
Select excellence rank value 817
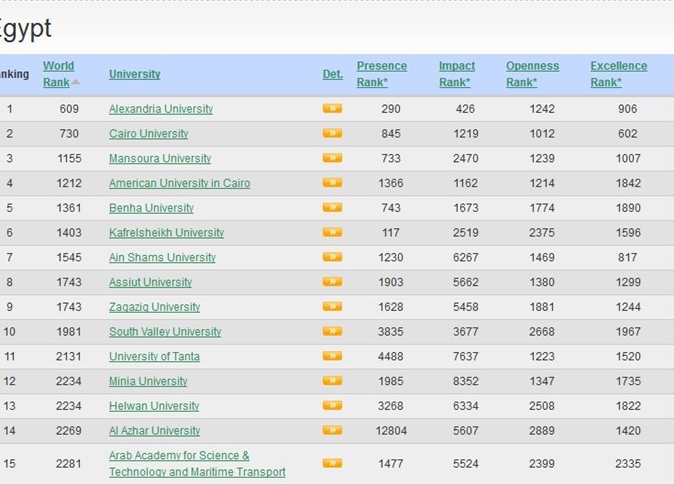click(628, 257)
